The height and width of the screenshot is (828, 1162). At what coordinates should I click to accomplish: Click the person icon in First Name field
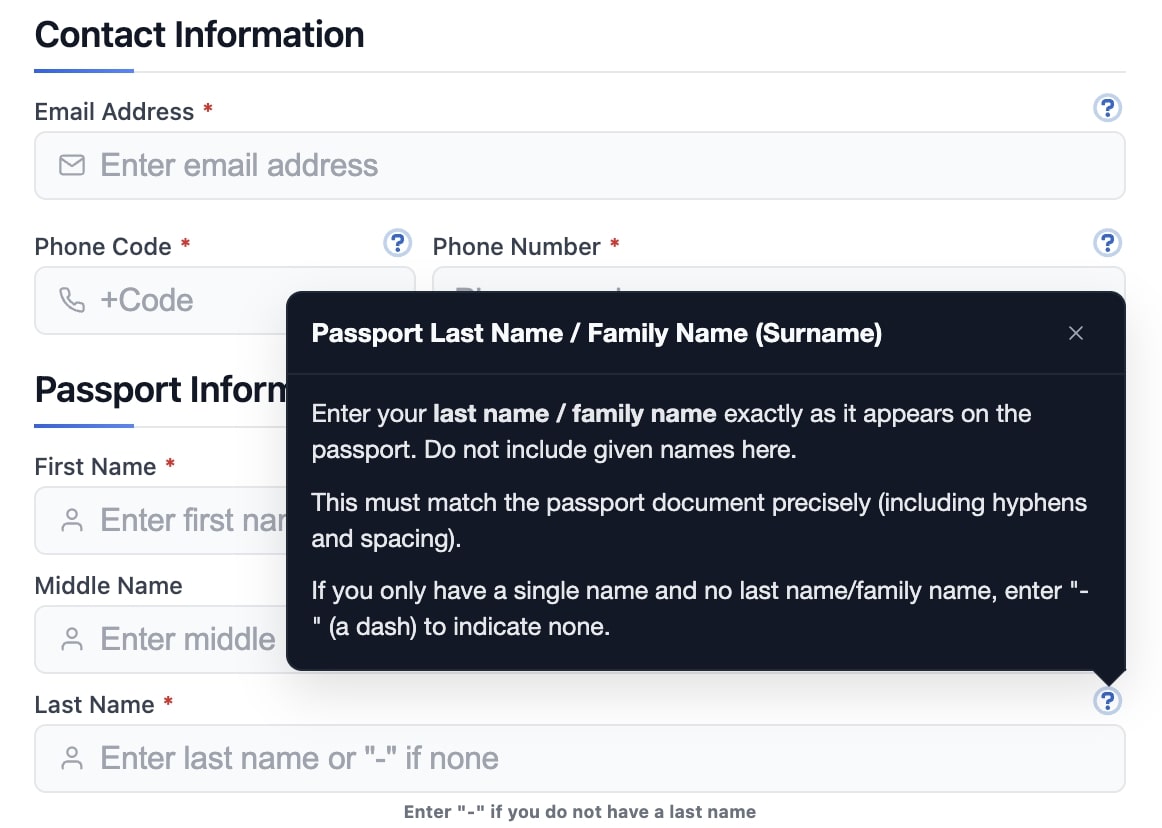71,520
